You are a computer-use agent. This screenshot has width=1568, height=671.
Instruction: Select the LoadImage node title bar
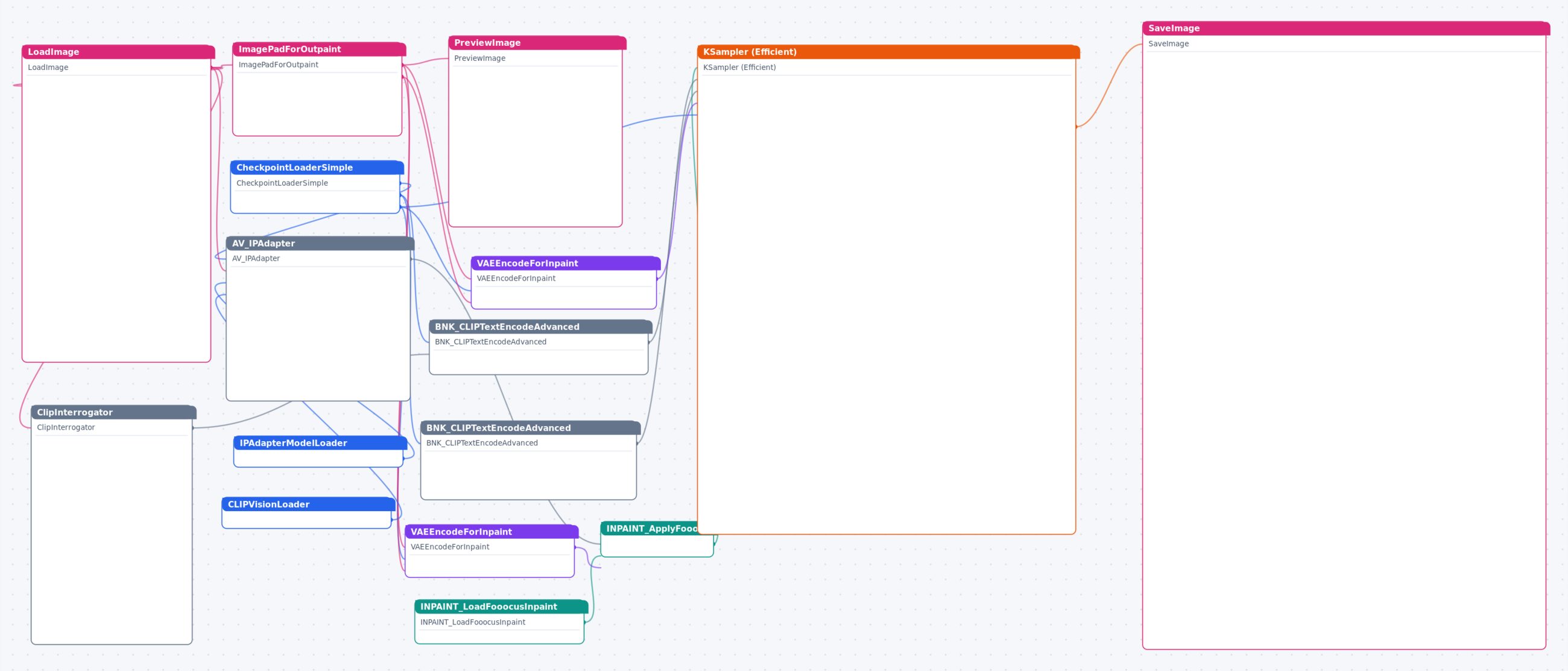(x=118, y=52)
